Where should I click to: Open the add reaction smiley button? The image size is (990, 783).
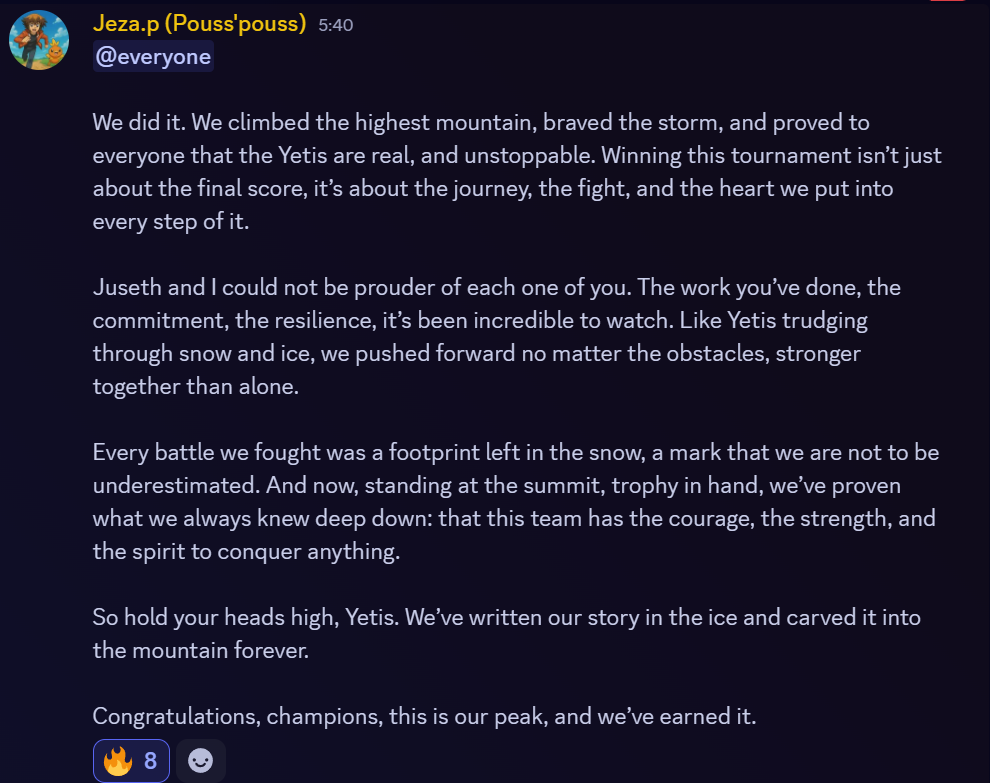201,760
